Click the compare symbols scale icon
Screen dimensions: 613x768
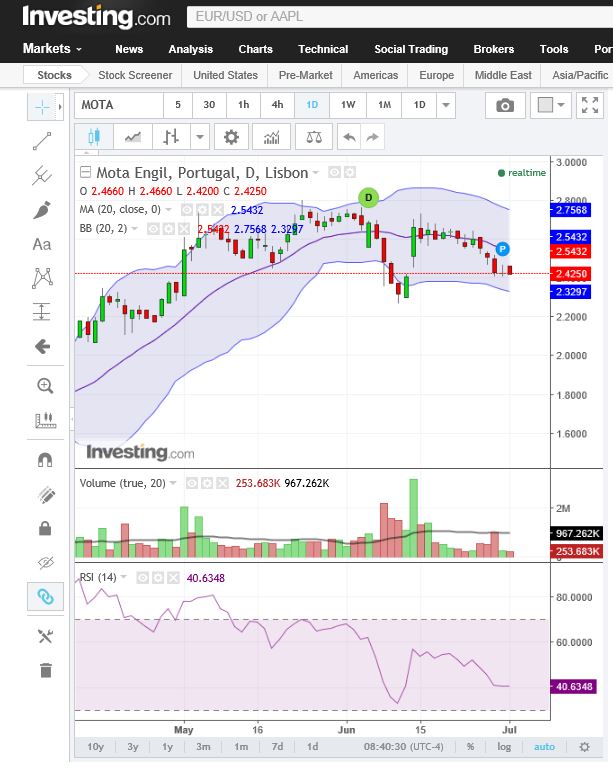[x=314, y=137]
